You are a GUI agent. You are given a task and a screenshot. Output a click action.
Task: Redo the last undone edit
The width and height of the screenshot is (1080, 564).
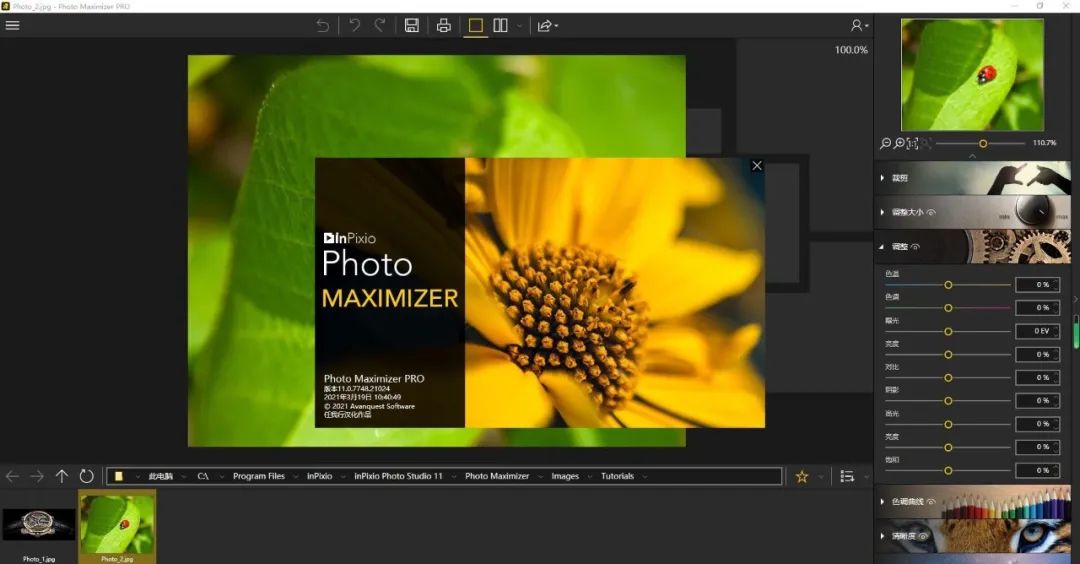pos(380,25)
